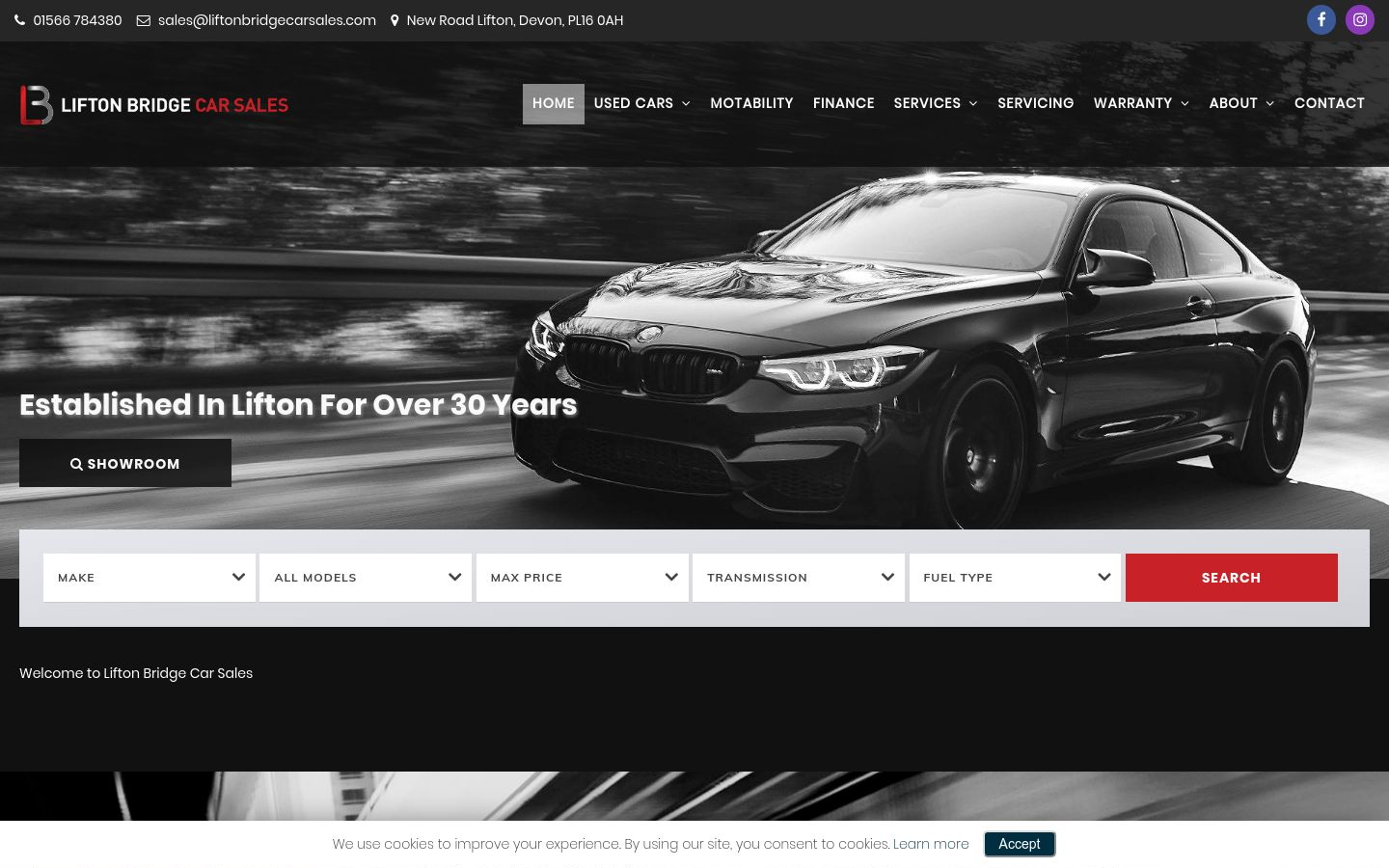The image size is (1389, 868).
Task: Call the number 01566 784380
Action: [77, 20]
